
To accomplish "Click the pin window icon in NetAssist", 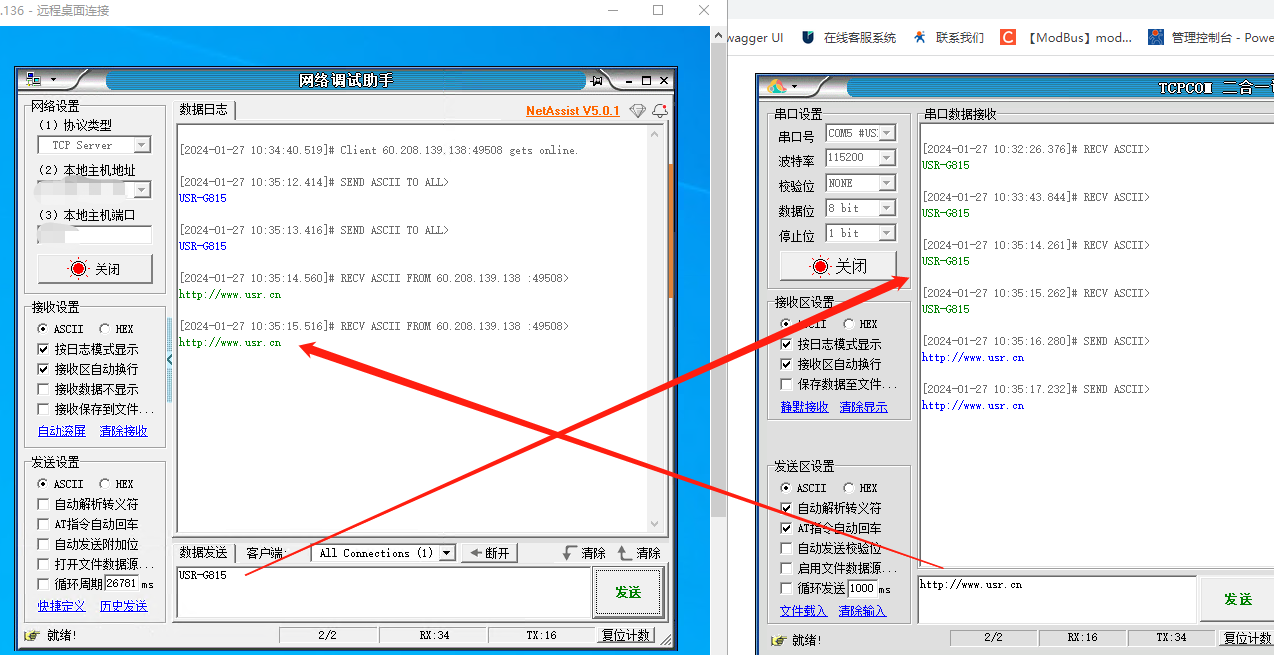I will 597,81.
